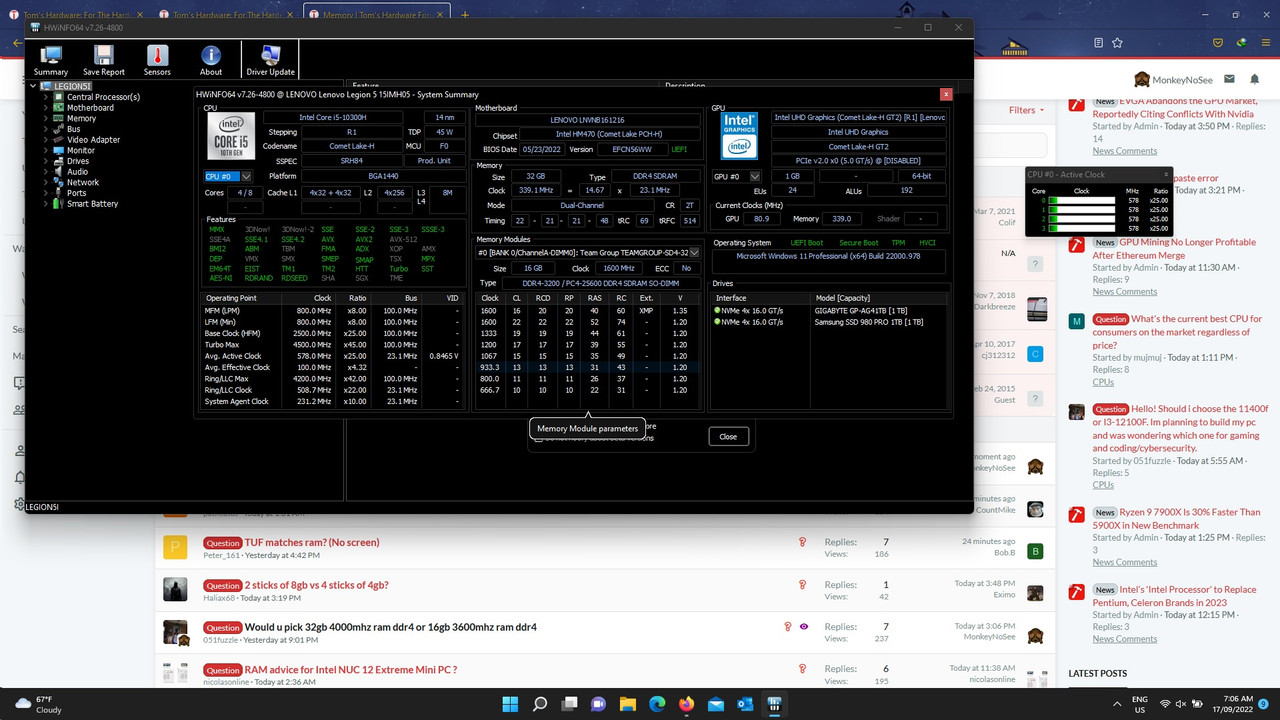Open the News Comments link under EVGA news

tap(1124, 151)
